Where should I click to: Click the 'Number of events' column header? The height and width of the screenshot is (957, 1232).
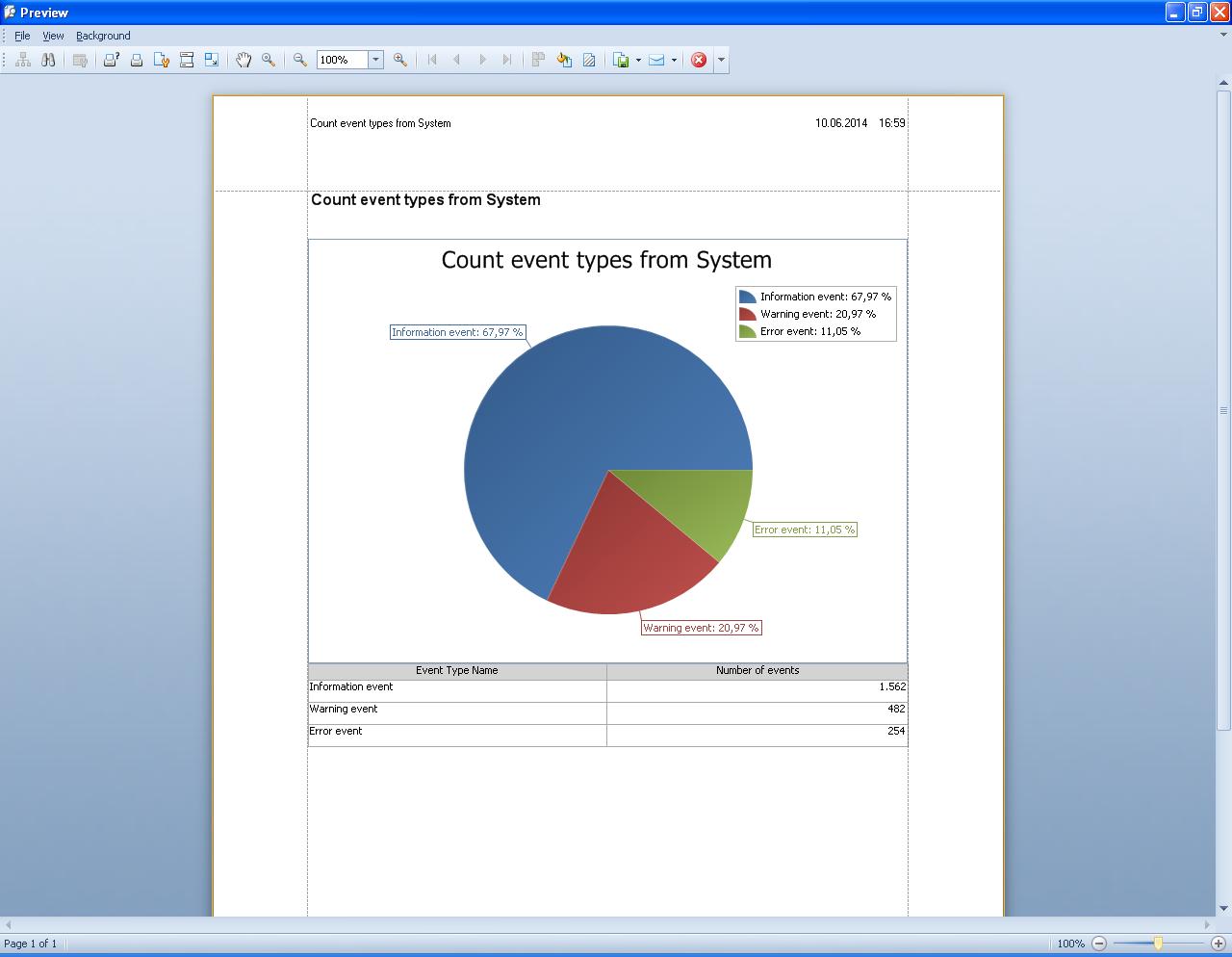pos(757,671)
